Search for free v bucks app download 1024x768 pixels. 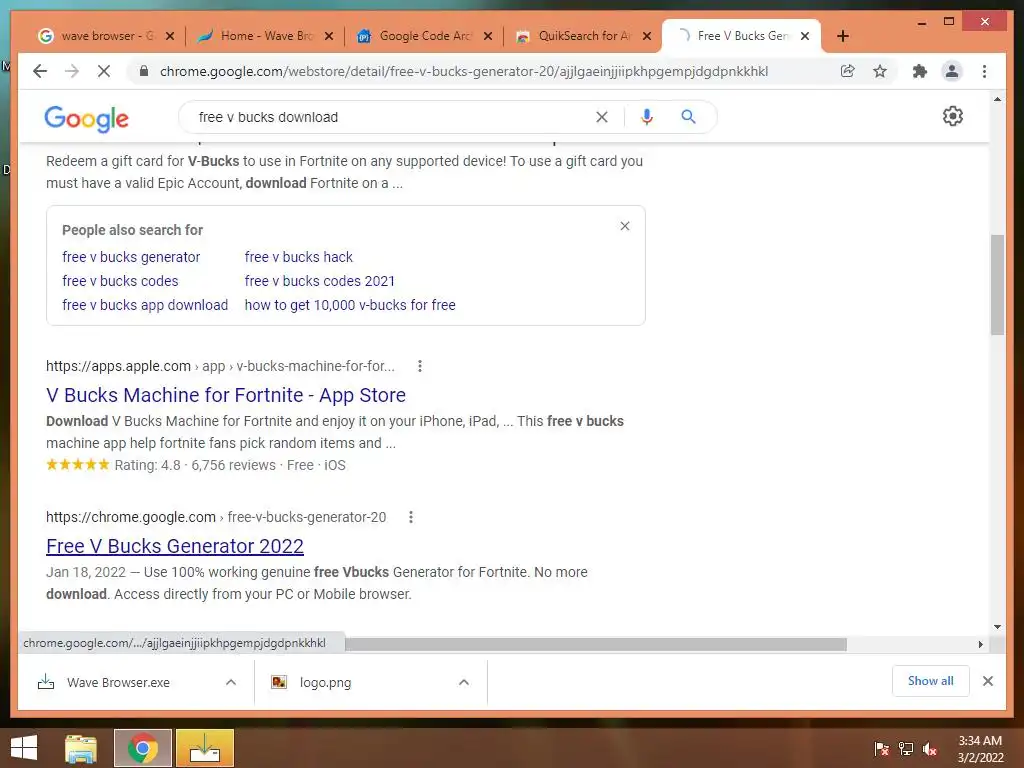145,305
